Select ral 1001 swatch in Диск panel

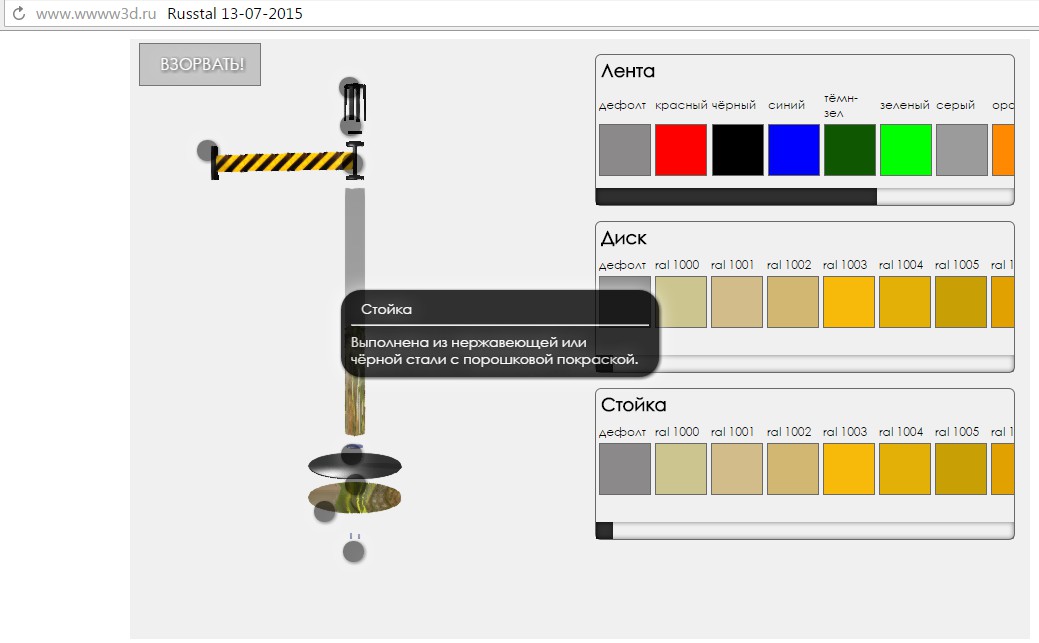click(x=737, y=302)
